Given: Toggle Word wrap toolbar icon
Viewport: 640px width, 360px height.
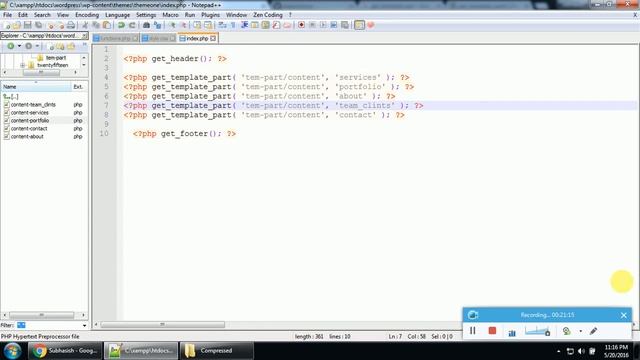Looking at the screenshot, I should click(x=222, y=25).
